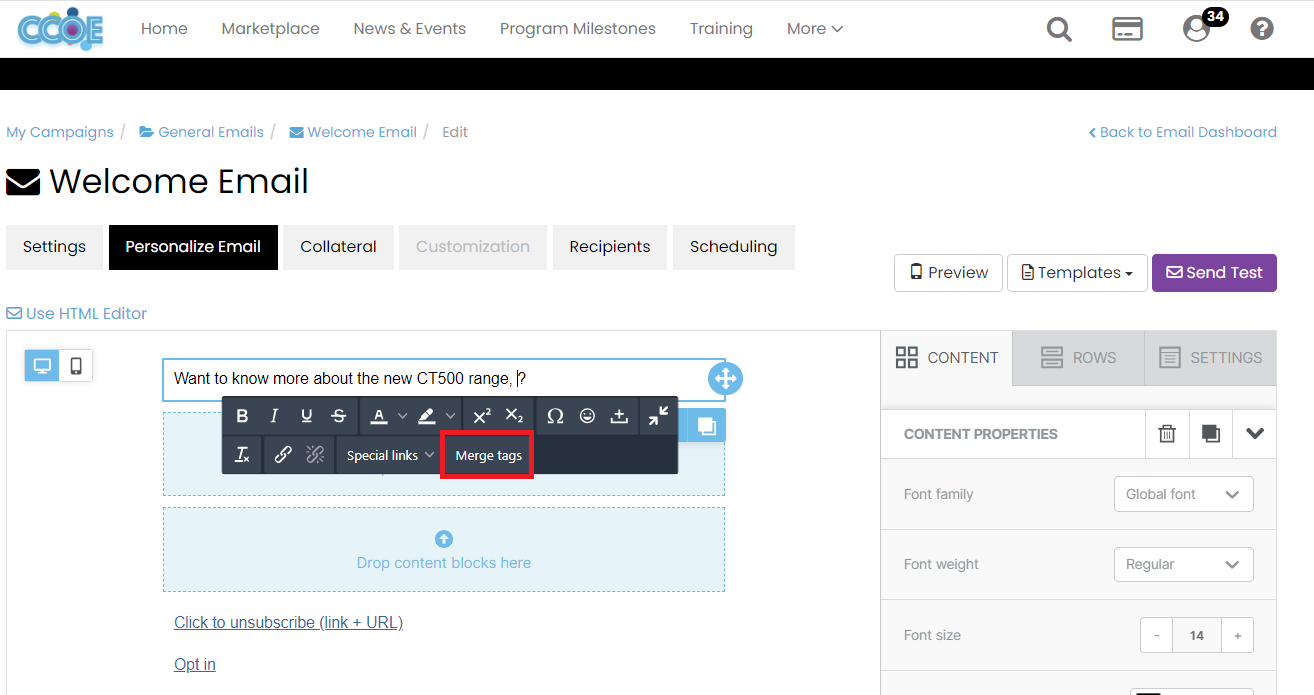Select the ROWS panel tab

pos(1078,358)
